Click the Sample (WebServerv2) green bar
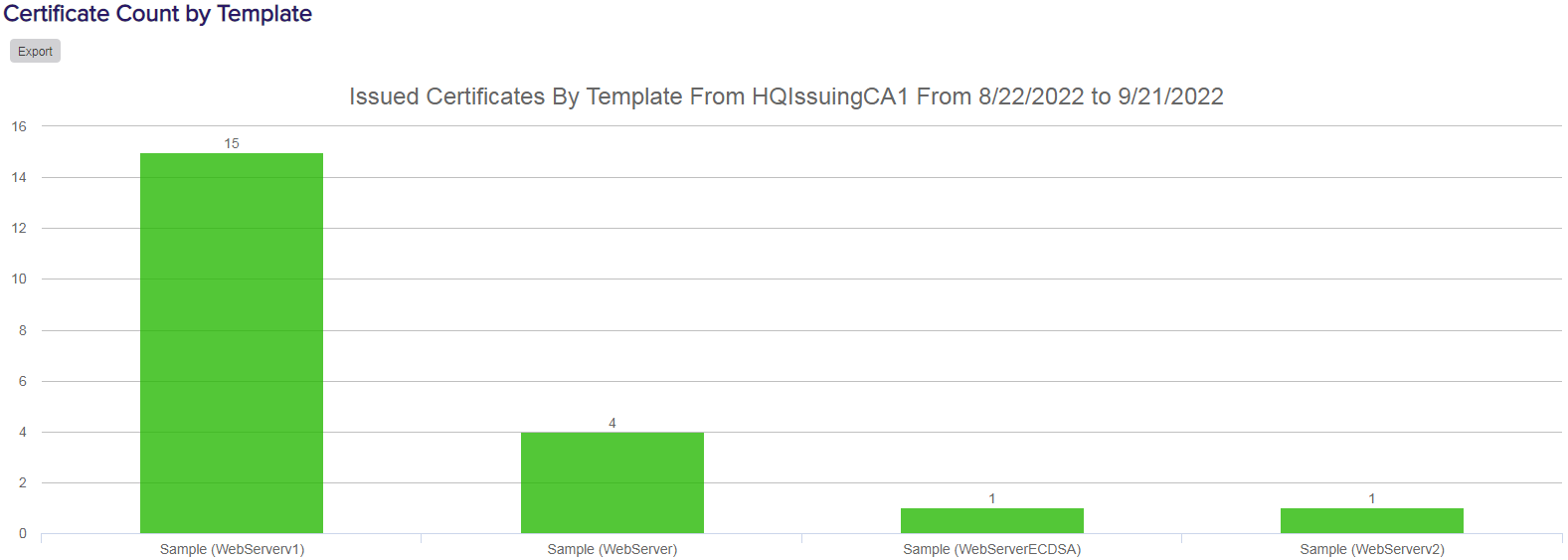The image size is (1568, 560). [x=1371, y=520]
